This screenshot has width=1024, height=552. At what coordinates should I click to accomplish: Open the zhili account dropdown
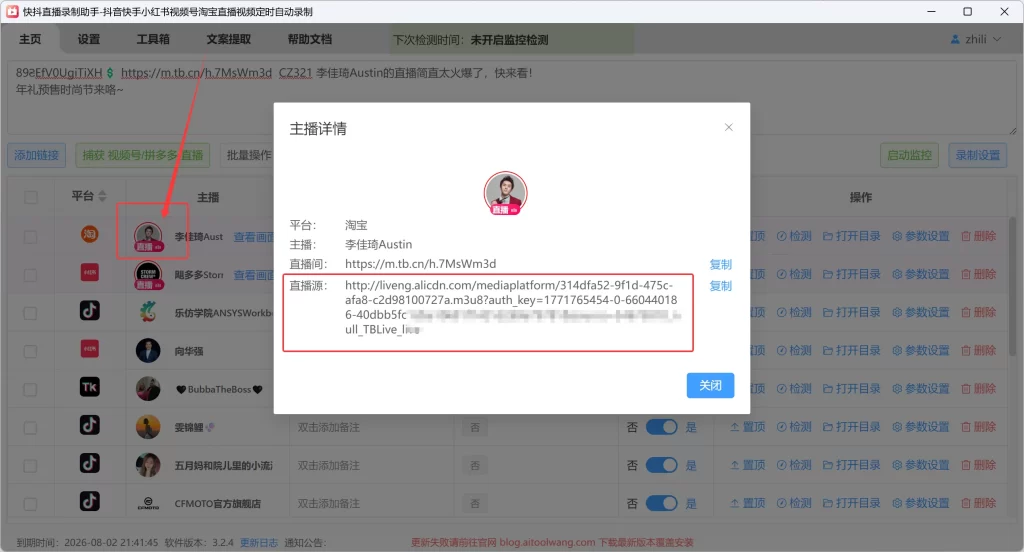coord(976,39)
